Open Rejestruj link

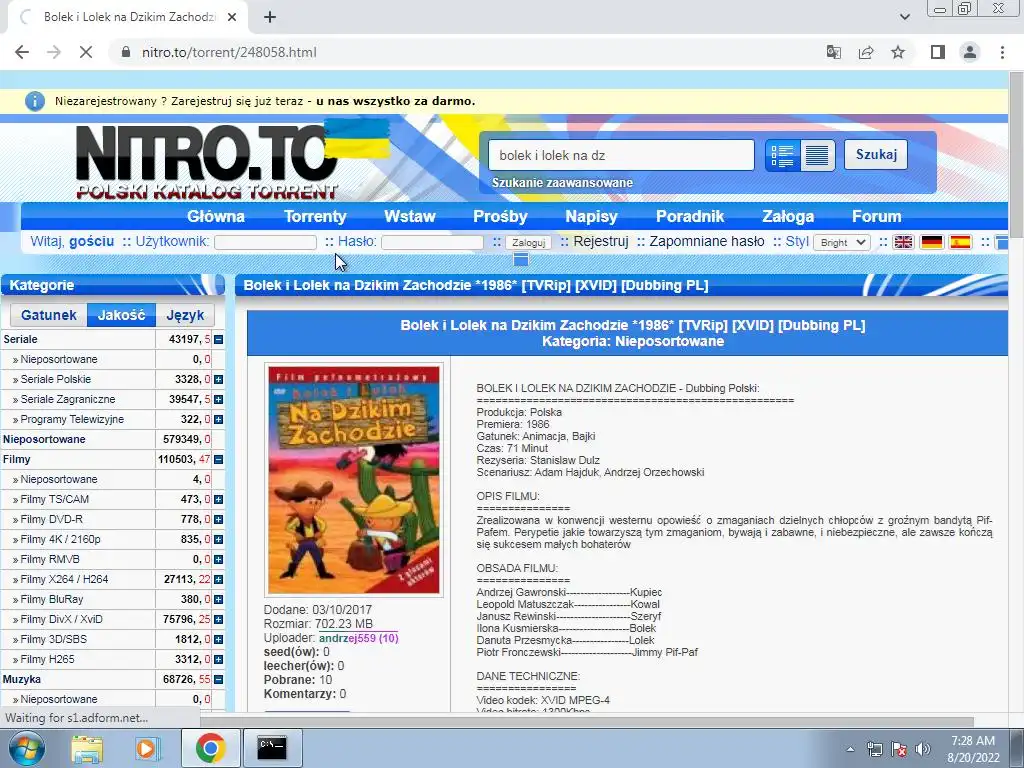[601, 242]
